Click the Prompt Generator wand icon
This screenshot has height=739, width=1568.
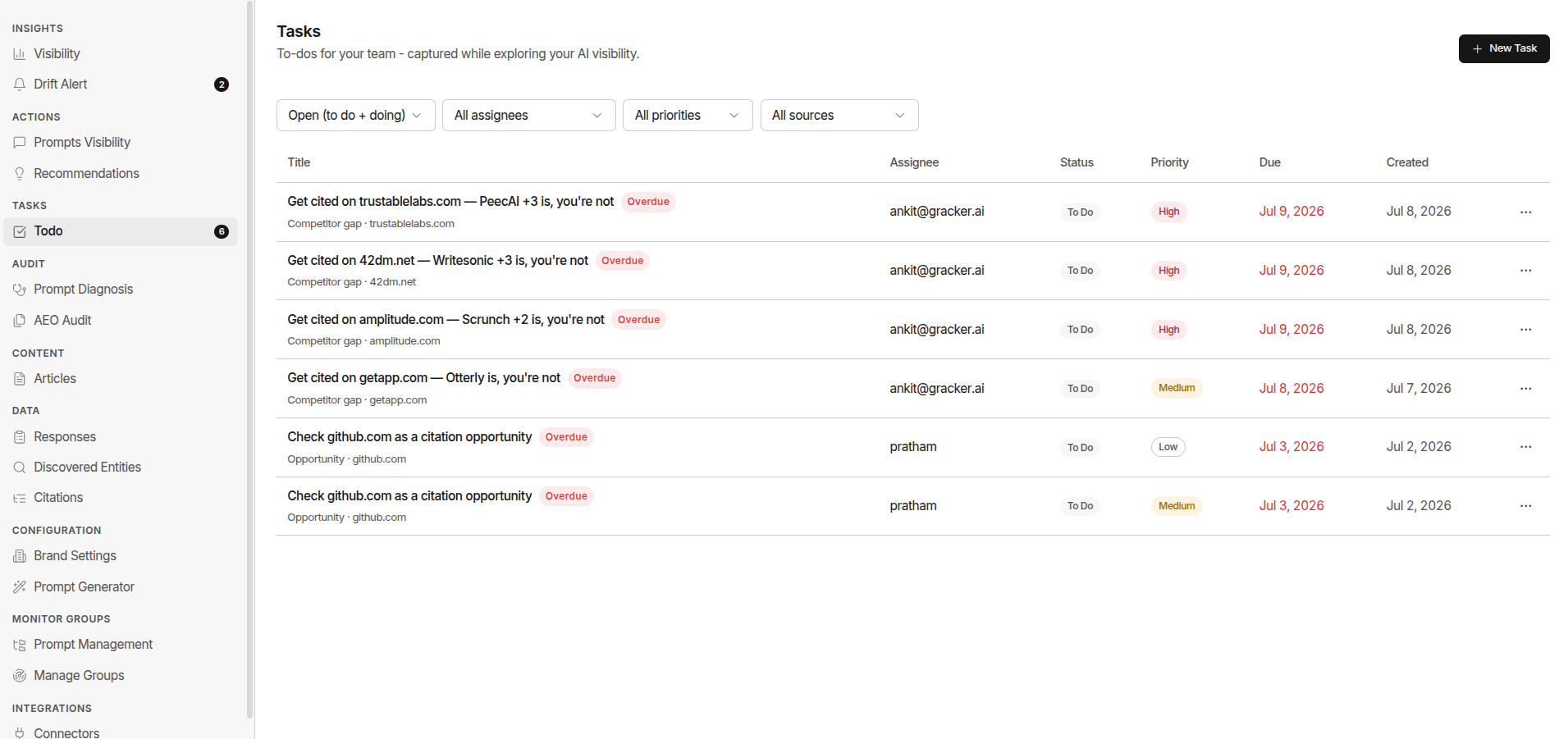[x=20, y=587]
